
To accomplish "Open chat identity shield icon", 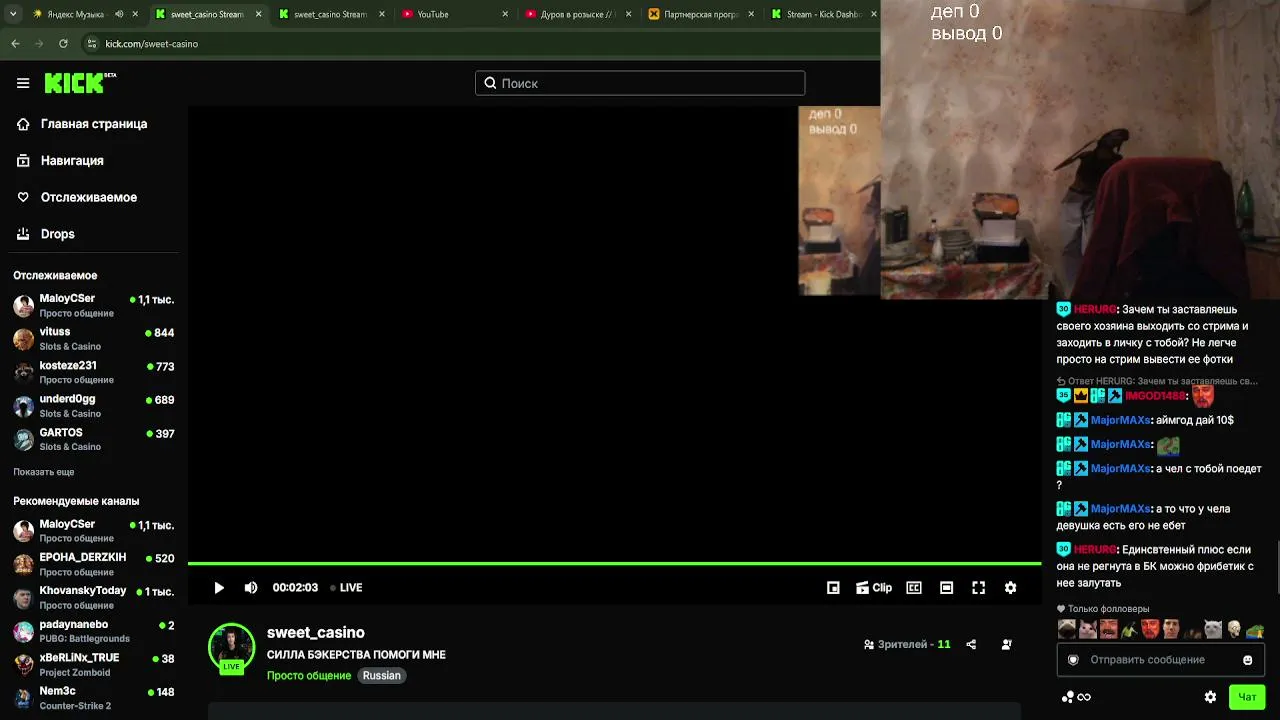I will (x=1073, y=660).
